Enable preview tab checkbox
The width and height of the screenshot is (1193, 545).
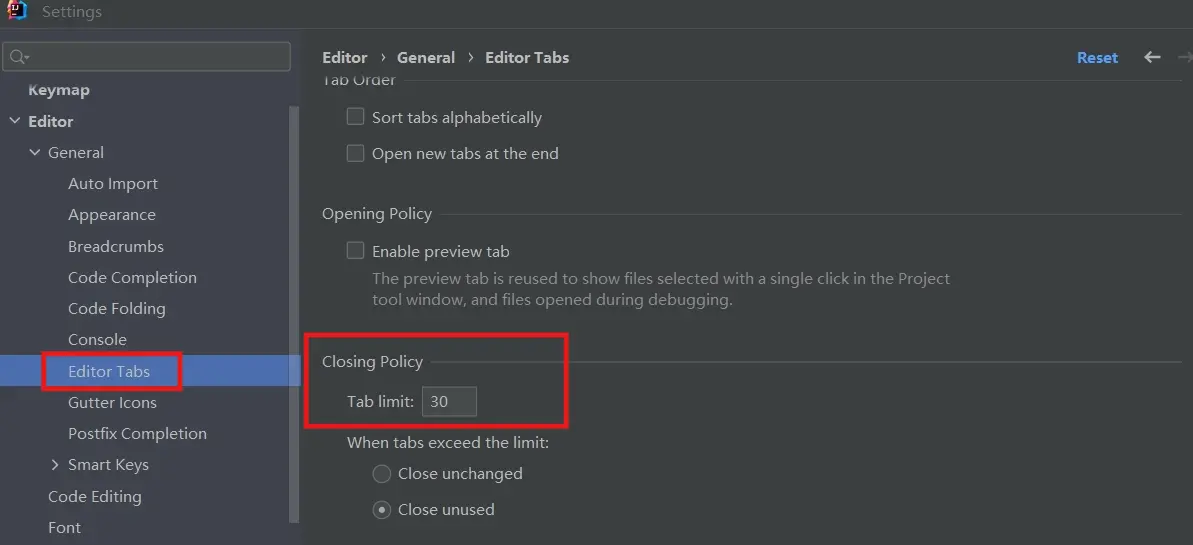coord(355,250)
